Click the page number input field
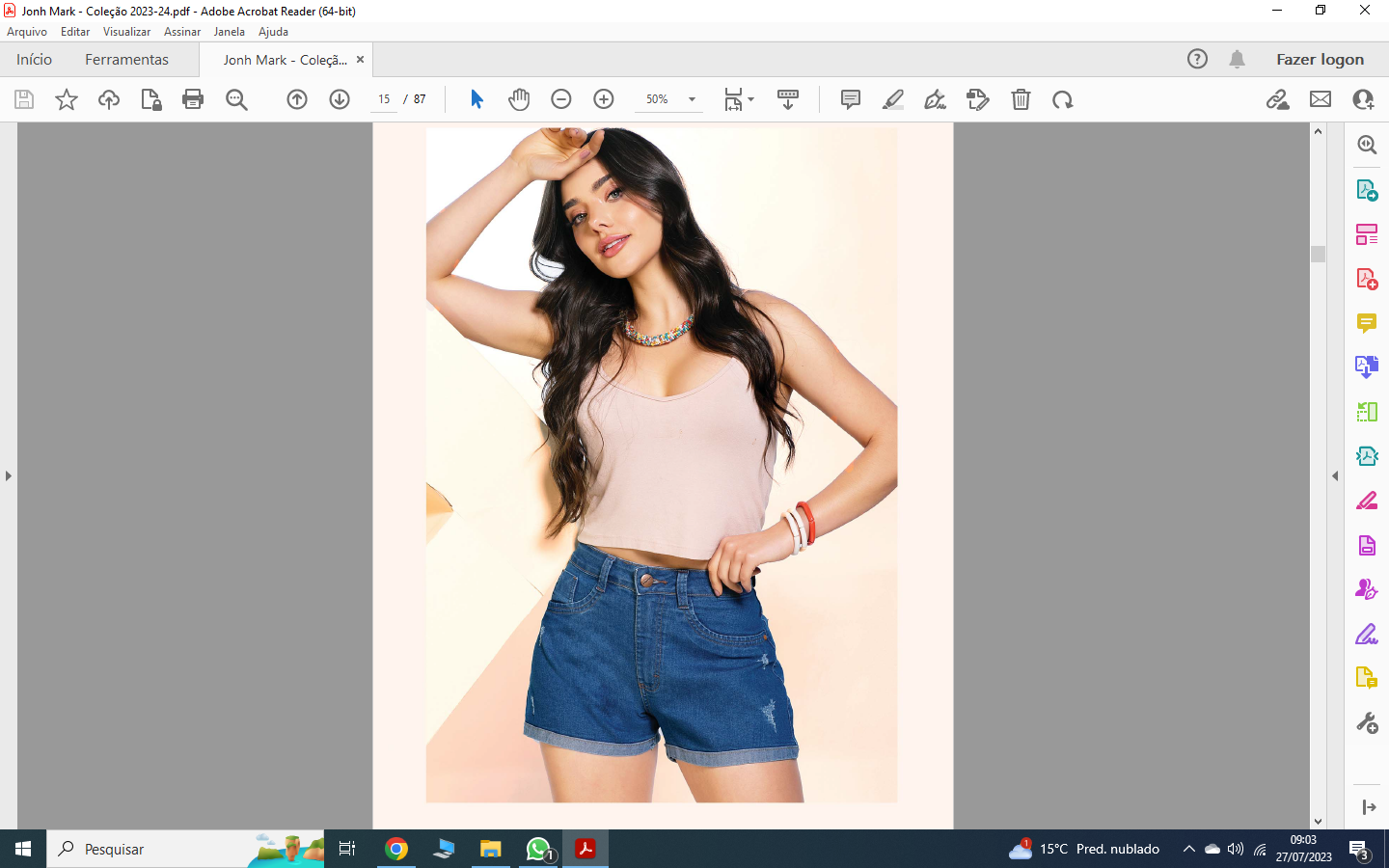The height and width of the screenshot is (868, 1389). (384, 99)
